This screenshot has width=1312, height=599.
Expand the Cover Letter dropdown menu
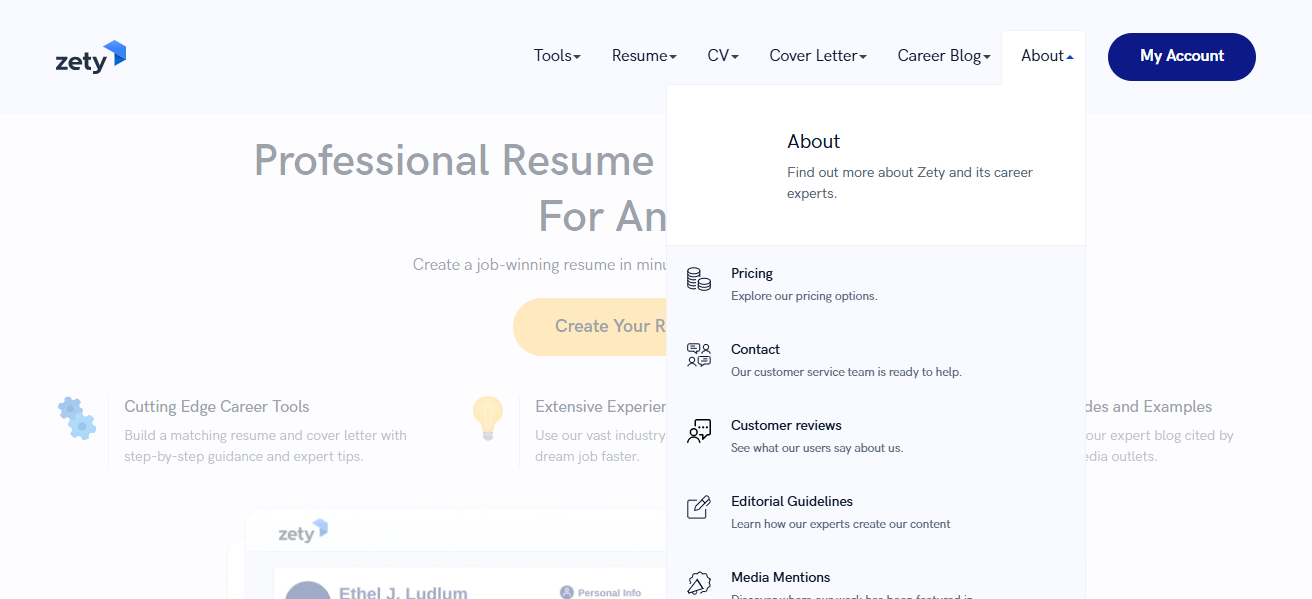(x=818, y=56)
